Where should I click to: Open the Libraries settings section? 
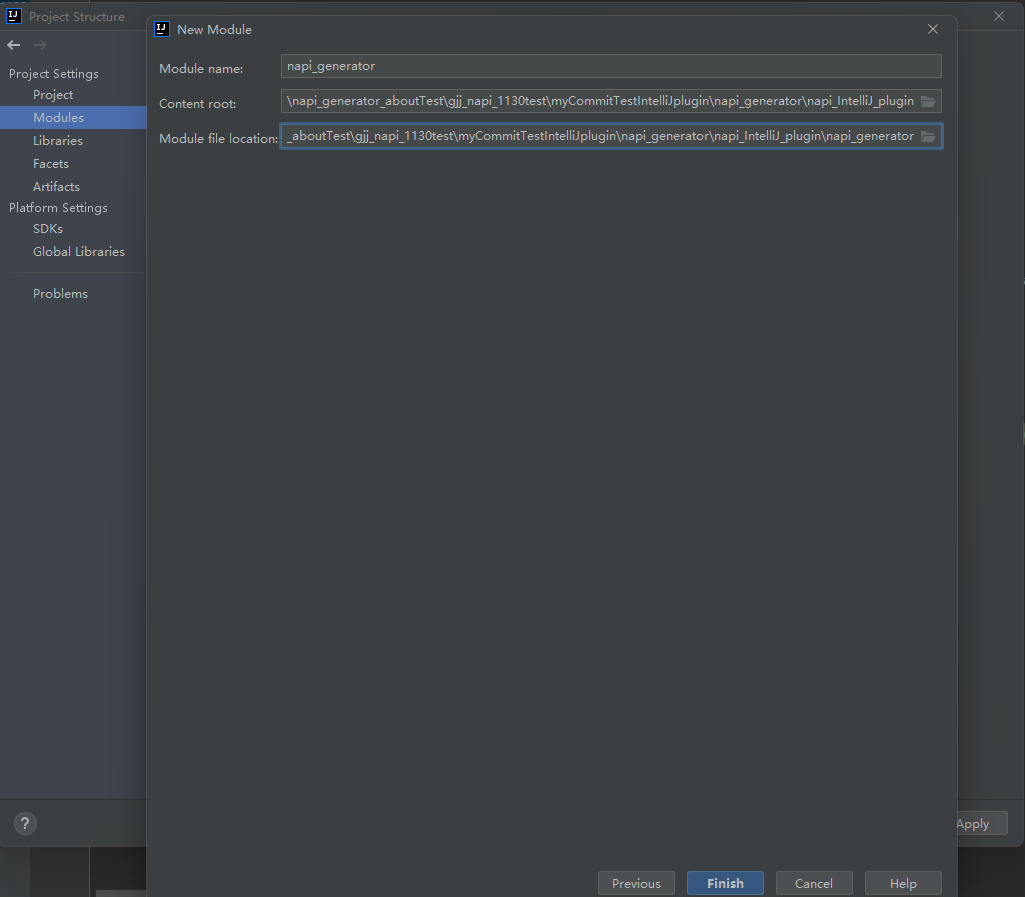tap(57, 141)
